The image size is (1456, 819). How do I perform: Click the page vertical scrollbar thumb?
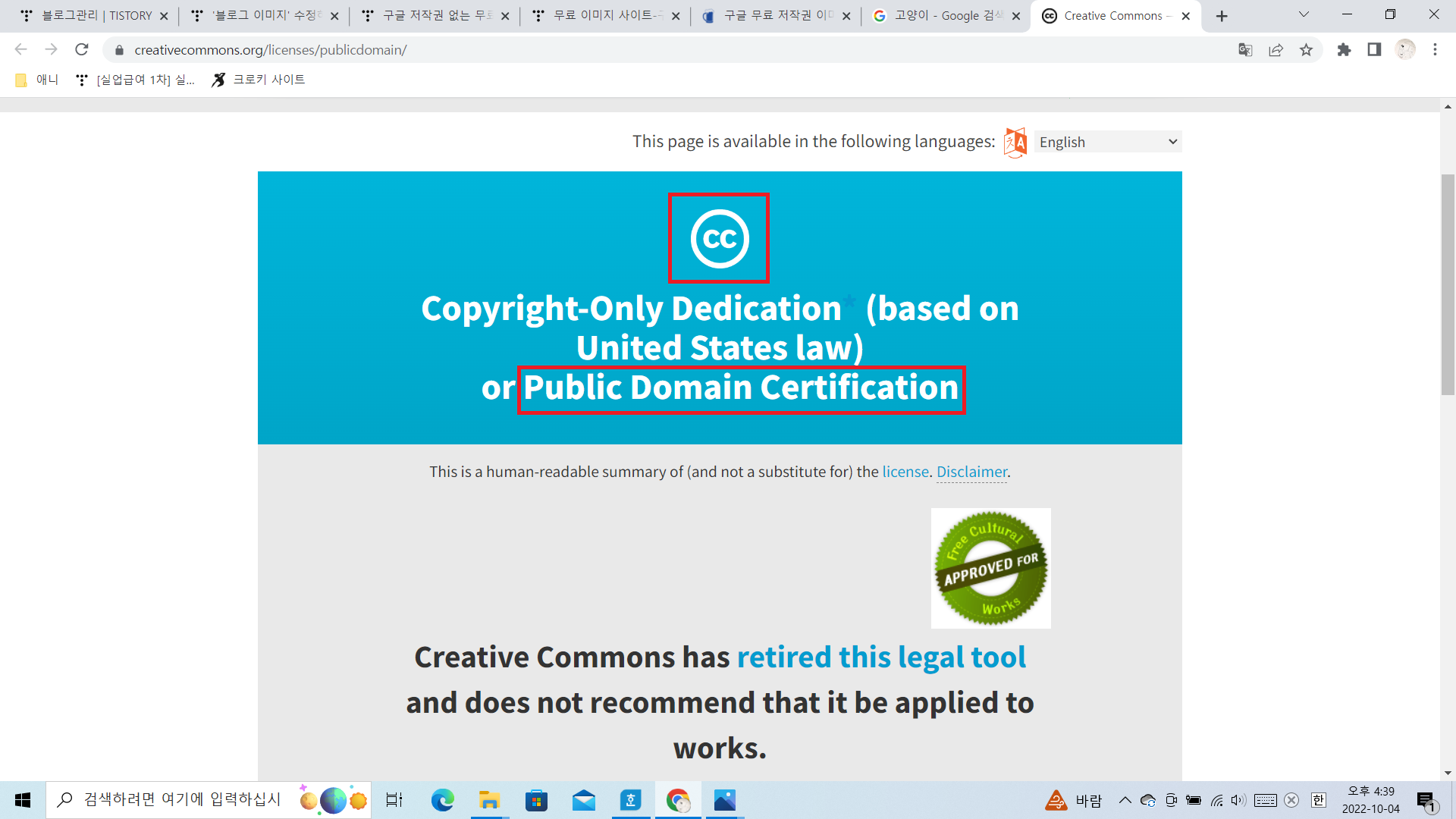tap(1448, 284)
